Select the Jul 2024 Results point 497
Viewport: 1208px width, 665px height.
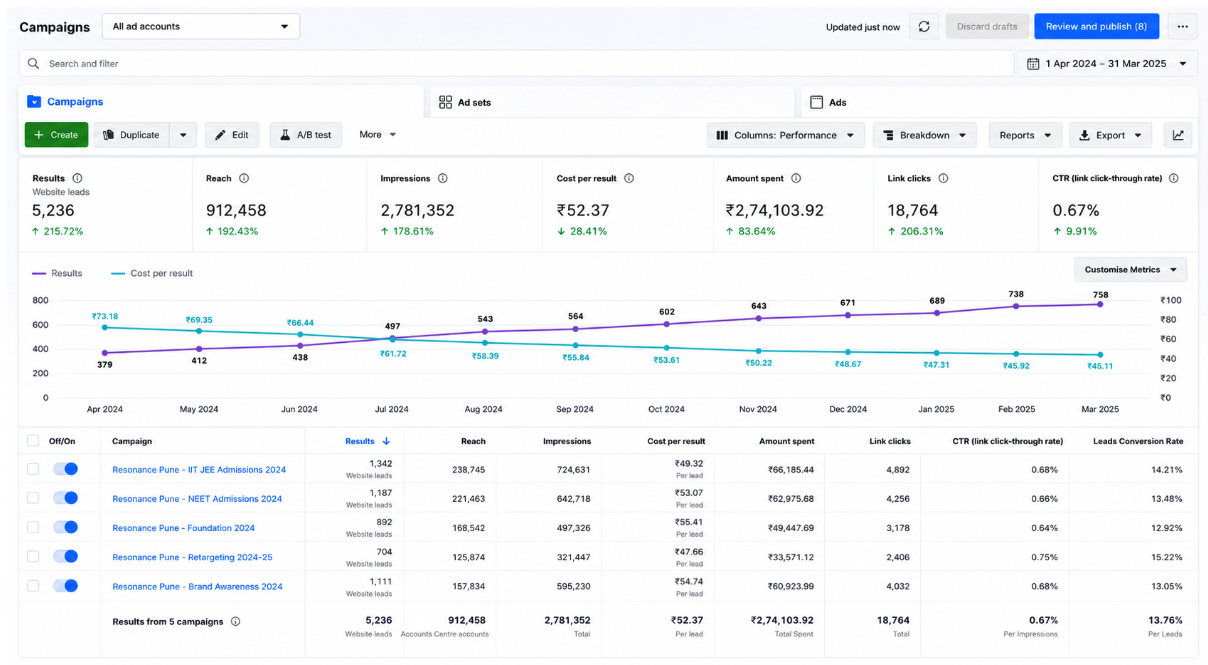(392, 339)
